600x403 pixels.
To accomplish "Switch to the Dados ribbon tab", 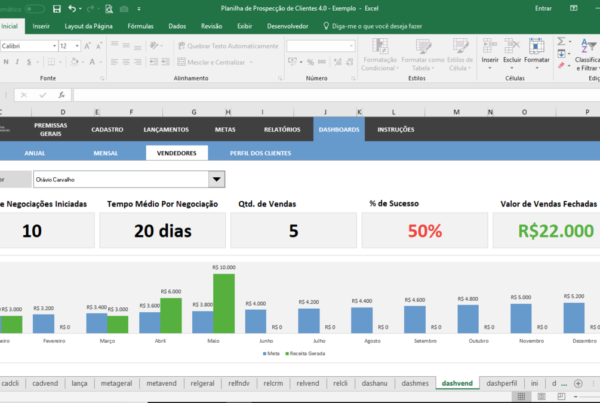I will pos(177,26).
